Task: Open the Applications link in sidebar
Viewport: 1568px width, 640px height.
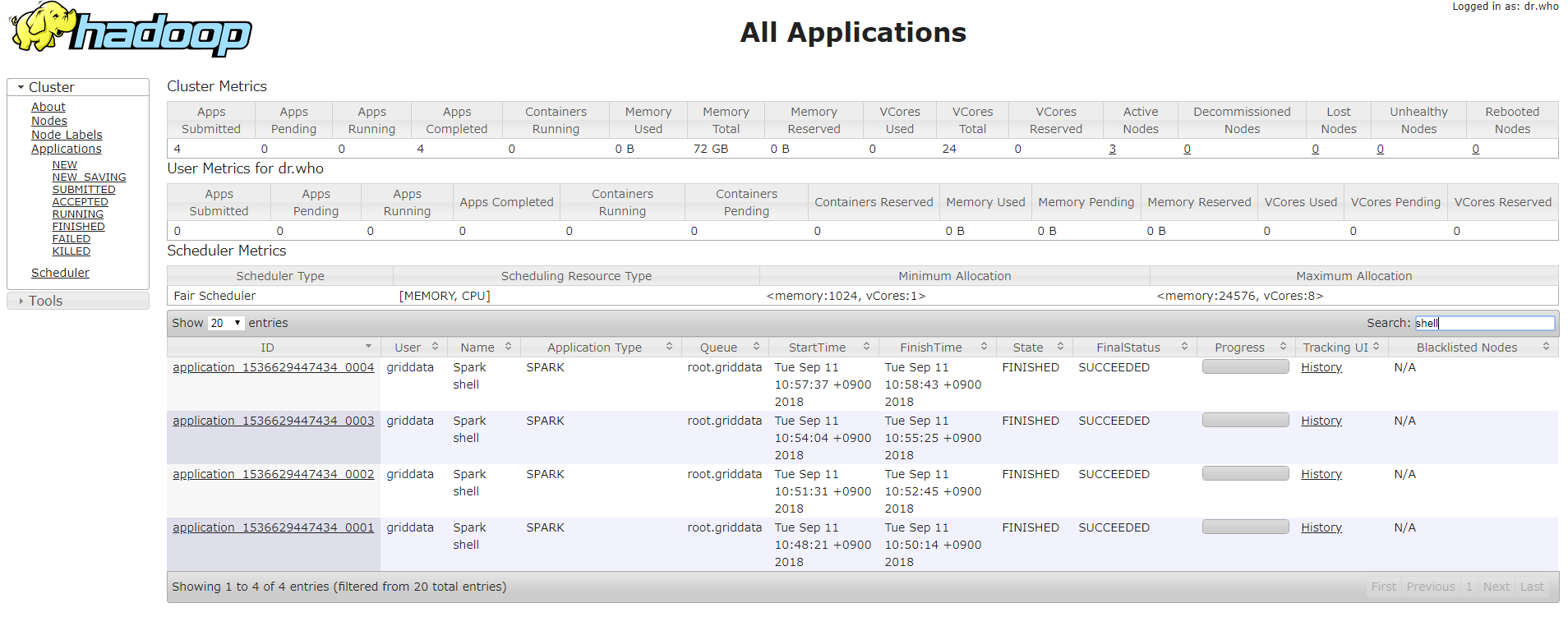Action: tap(67, 149)
